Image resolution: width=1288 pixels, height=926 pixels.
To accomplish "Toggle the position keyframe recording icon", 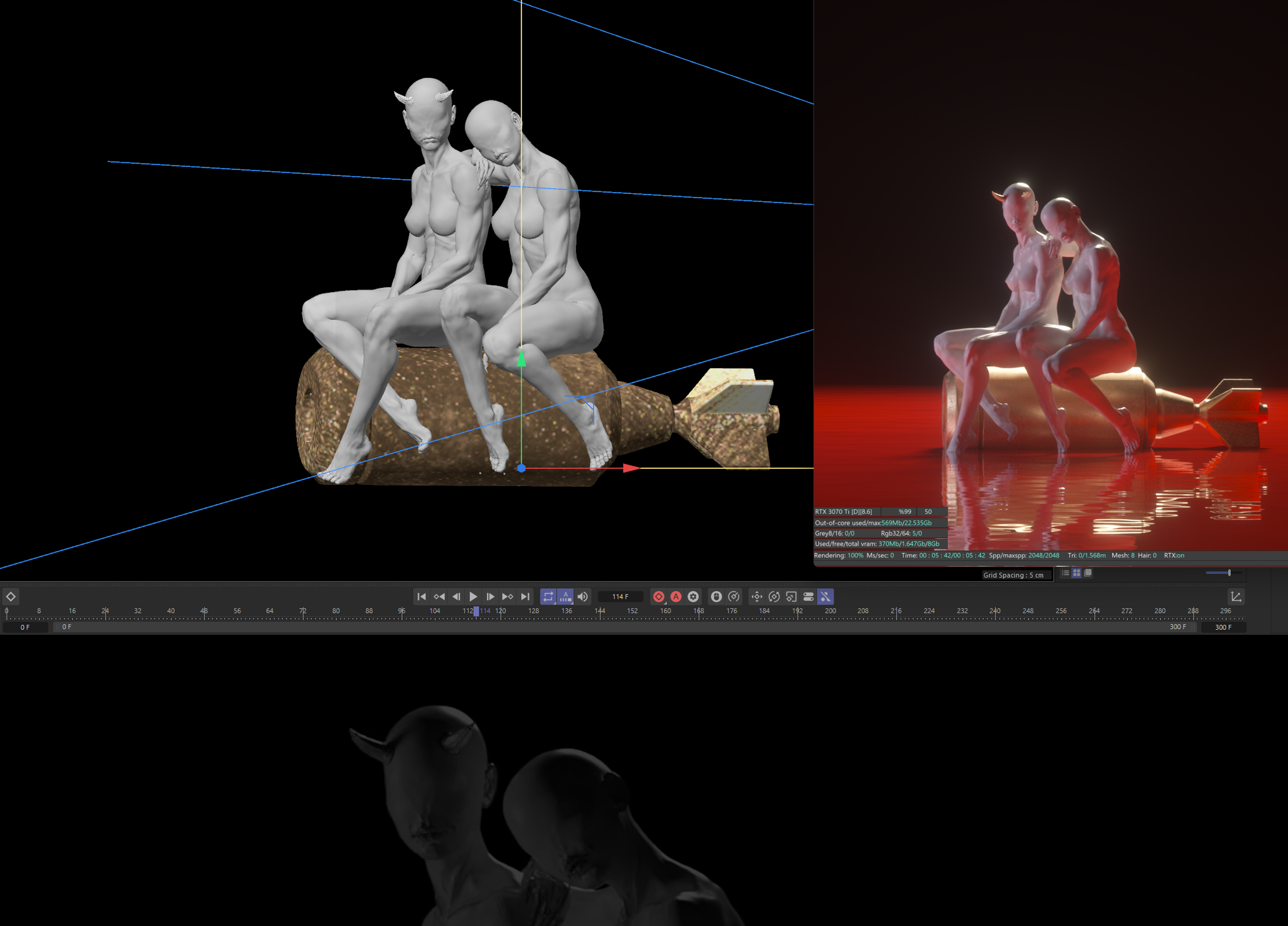I will pyautogui.click(x=756, y=597).
